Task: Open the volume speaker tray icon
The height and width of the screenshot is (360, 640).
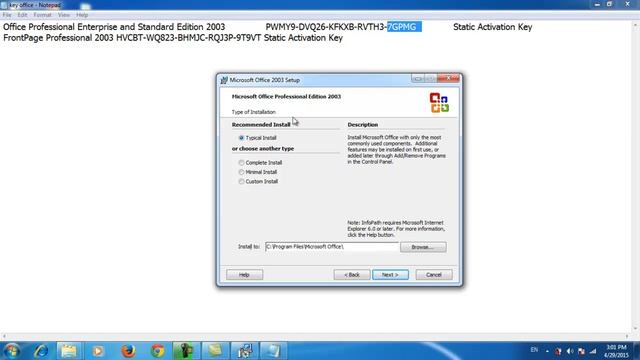Action: (x=570, y=351)
